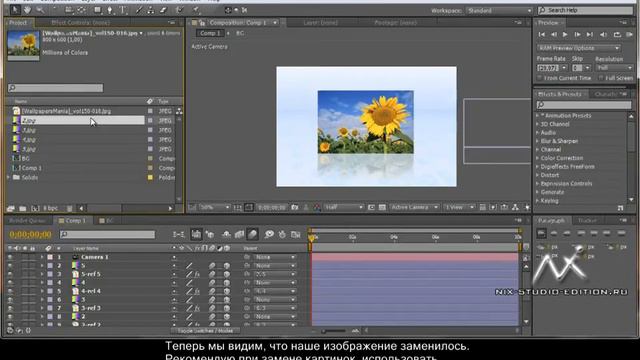Open Active Camera view dropdown
The image size is (640, 360).
414,207
